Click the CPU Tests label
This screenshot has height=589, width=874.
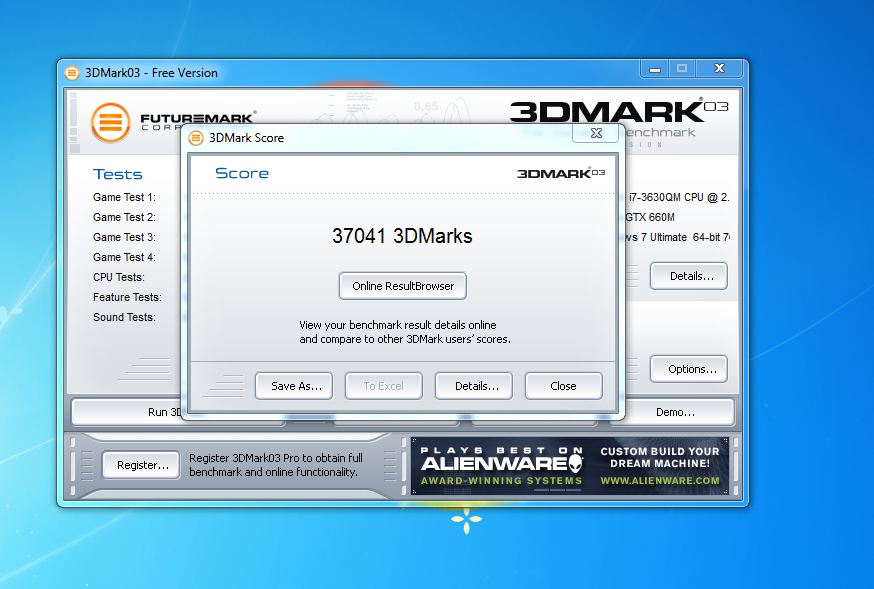119,278
